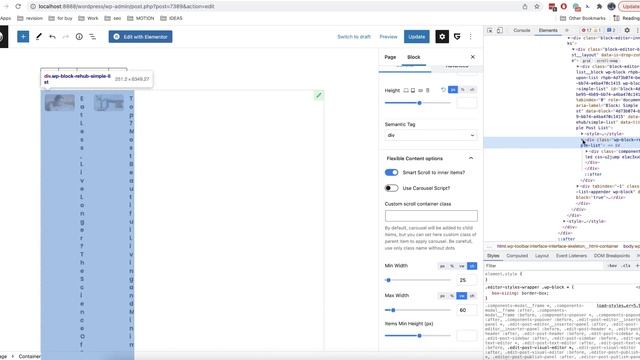Open the Computed styles tab
Viewport: 640px width, 360px height.
517,256
